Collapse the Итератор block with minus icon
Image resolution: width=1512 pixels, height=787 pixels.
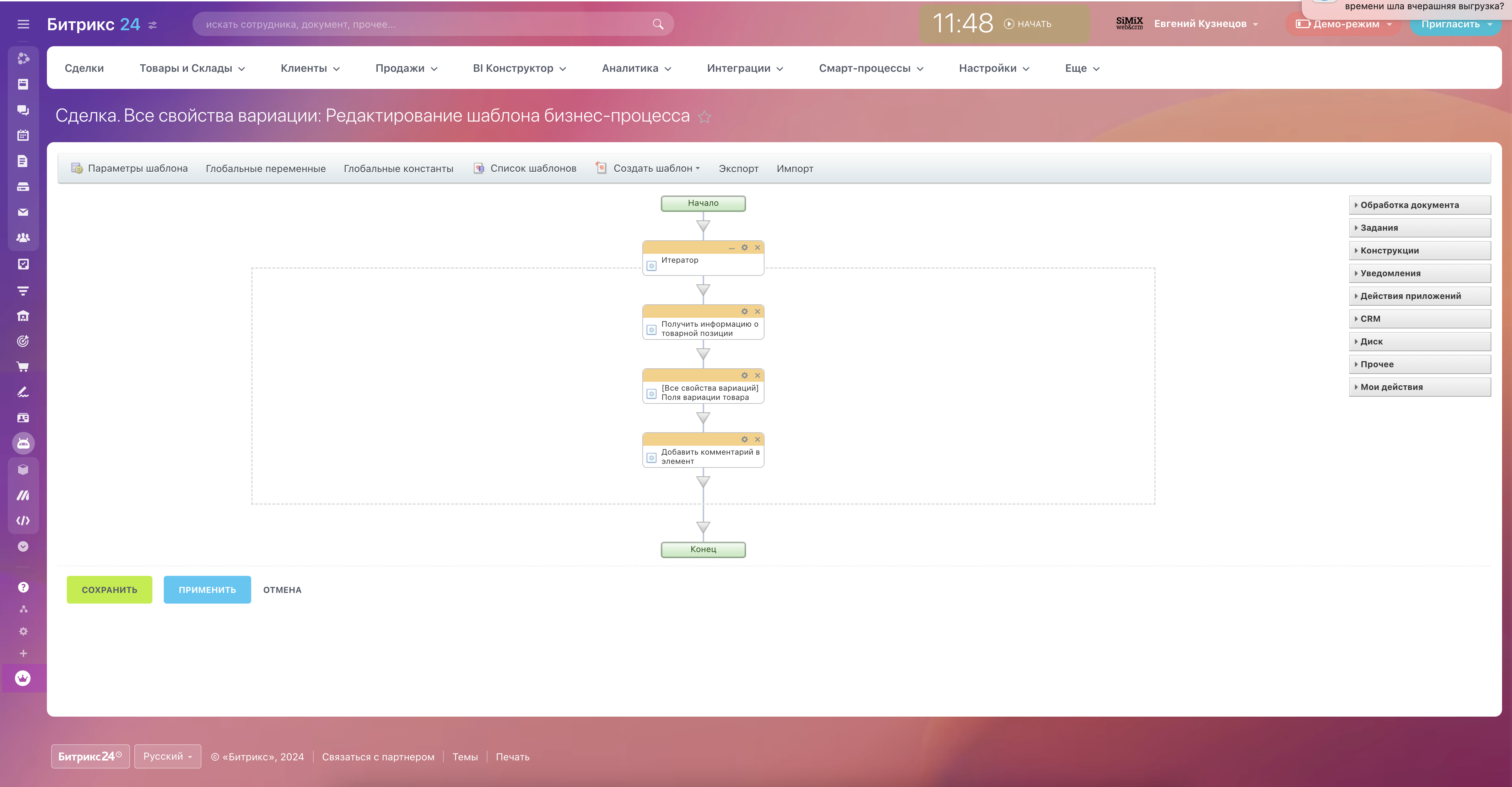(731, 248)
